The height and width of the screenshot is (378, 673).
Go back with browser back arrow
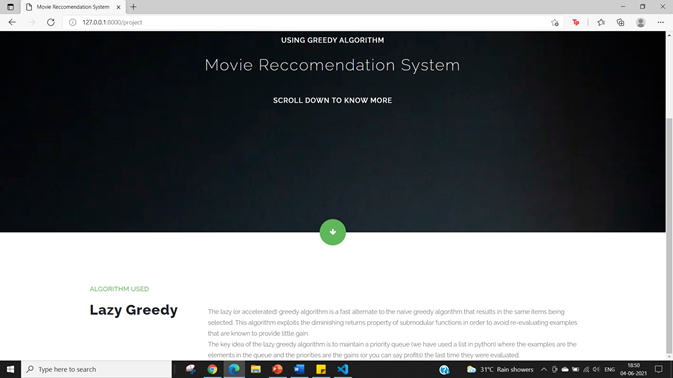pos(12,22)
